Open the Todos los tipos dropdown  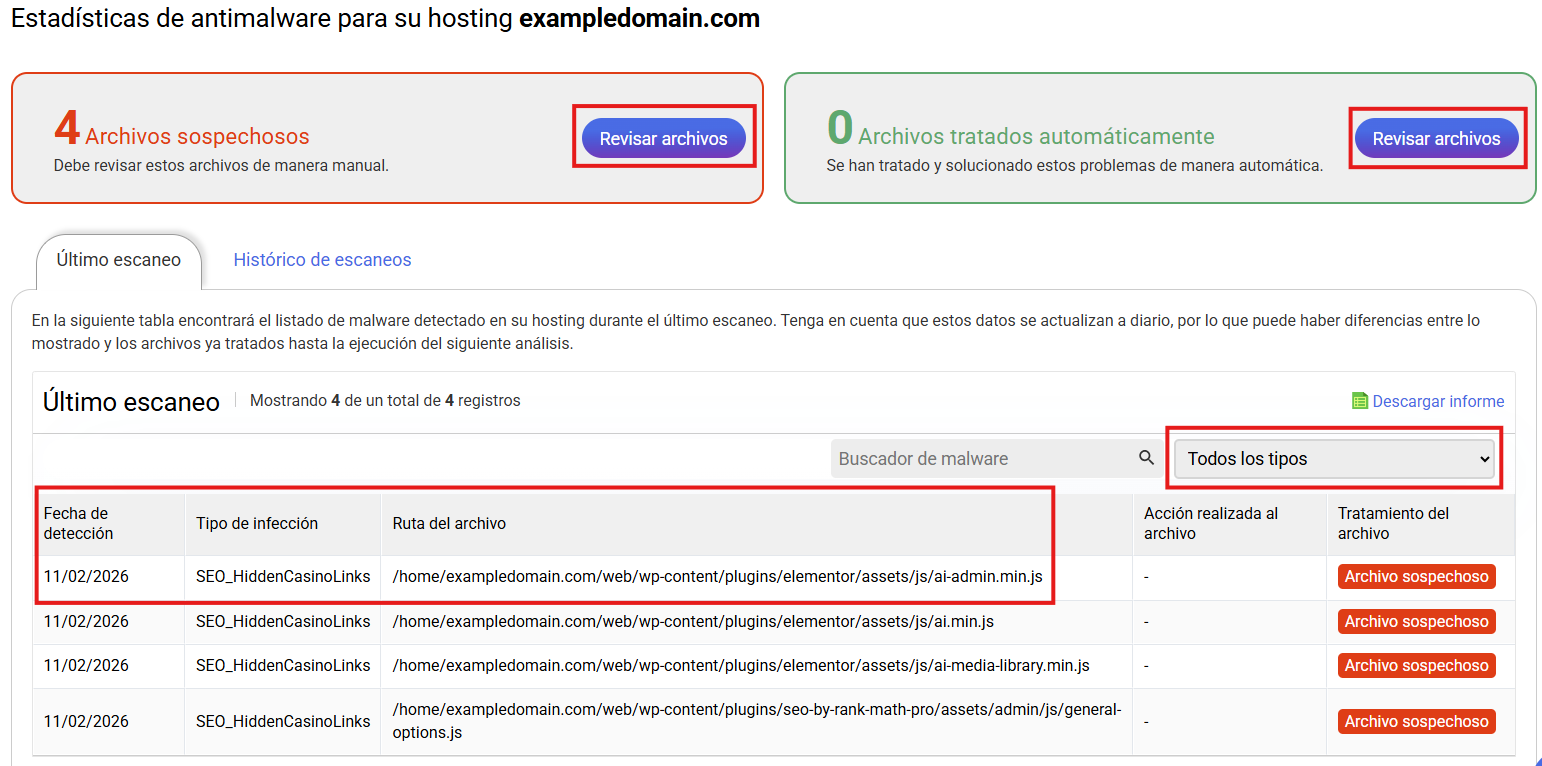[1333, 459]
